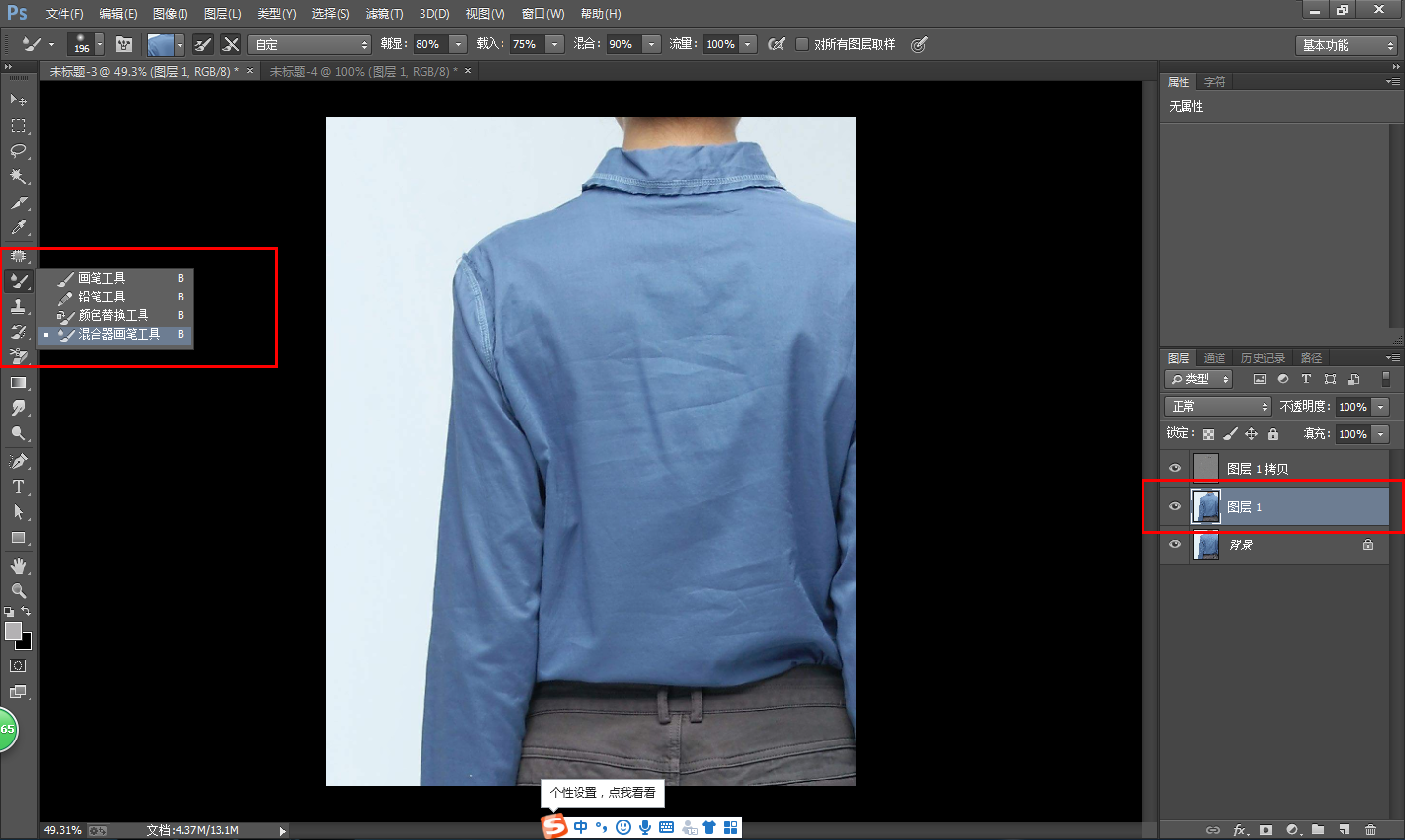Switch to the 通道 panel tab
The image size is (1405, 840).
[x=1214, y=358]
